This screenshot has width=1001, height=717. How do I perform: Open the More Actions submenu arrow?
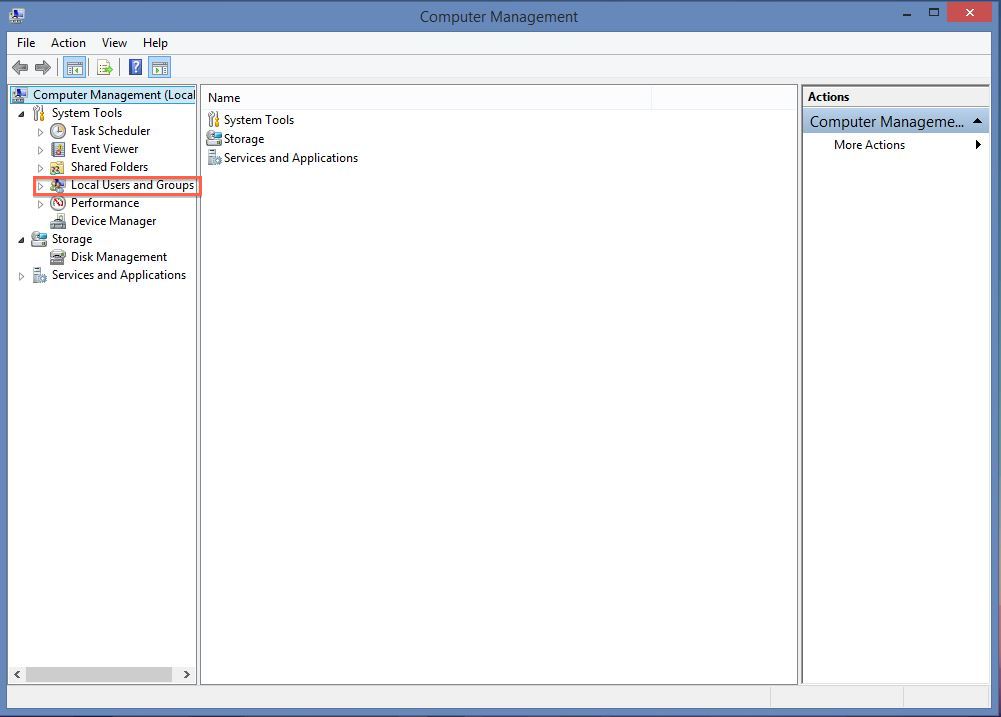click(978, 145)
